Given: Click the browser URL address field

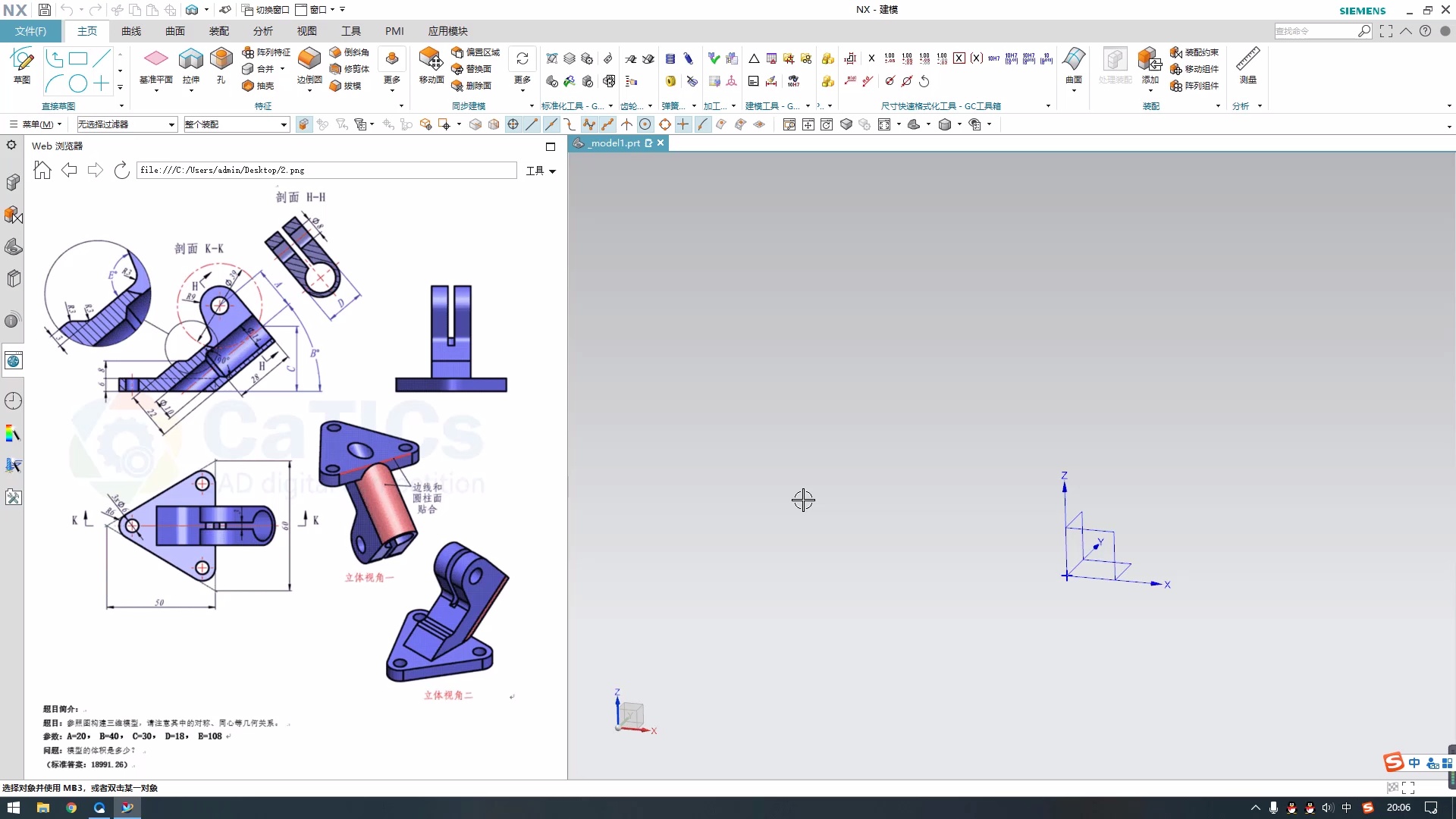Looking at the screenshot, I should pyautogui.click(x=326, y=171).
